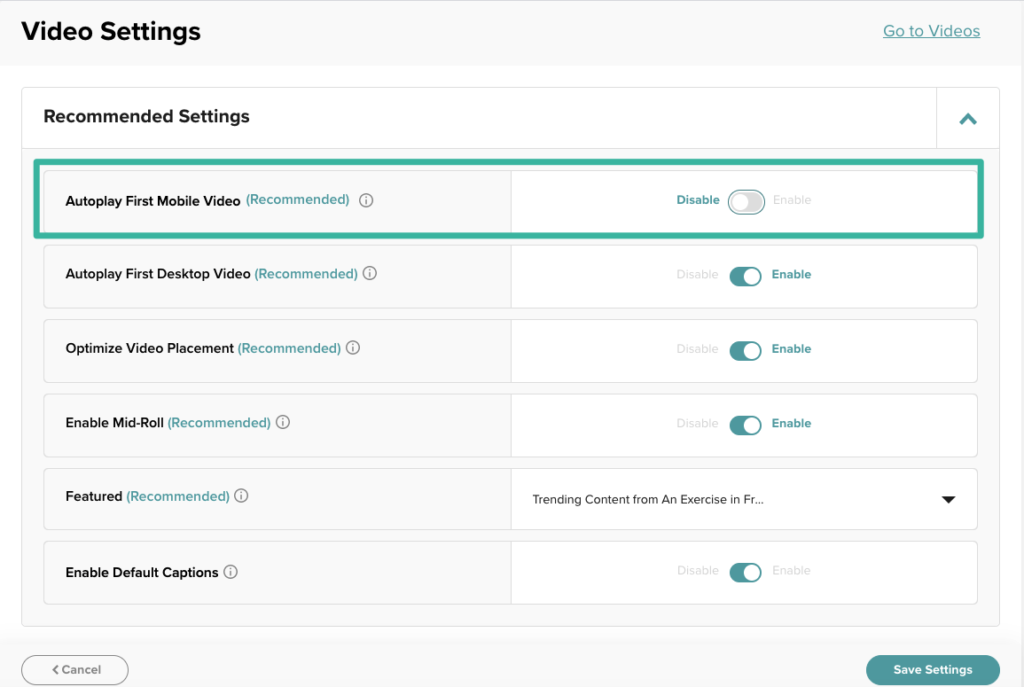Click the Recommended Settings header title

pyautogui.click(x=147, y=117)
